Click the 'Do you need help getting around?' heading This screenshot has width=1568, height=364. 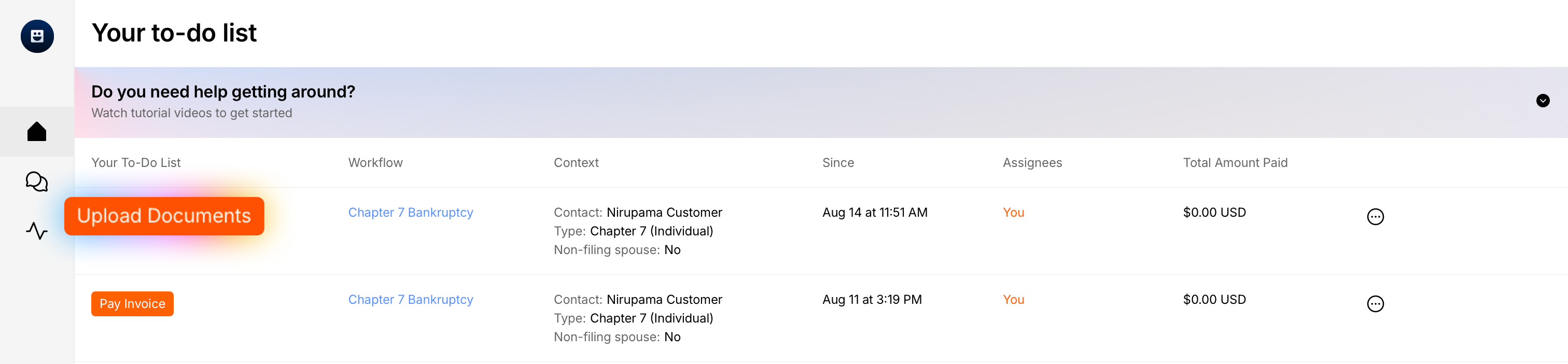click(223, 92)
